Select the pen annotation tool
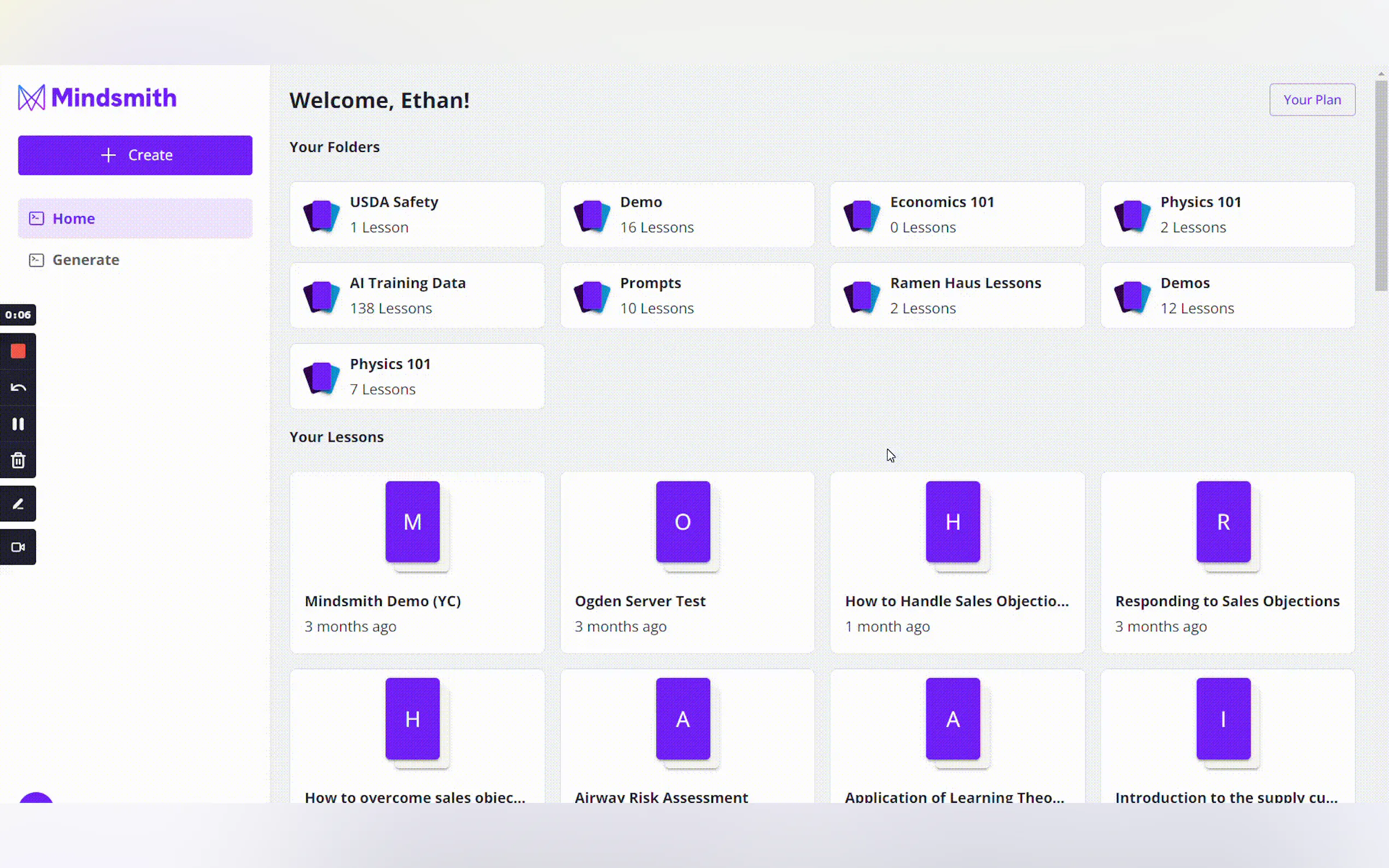The image size is (1389, 868). point(18,503)
